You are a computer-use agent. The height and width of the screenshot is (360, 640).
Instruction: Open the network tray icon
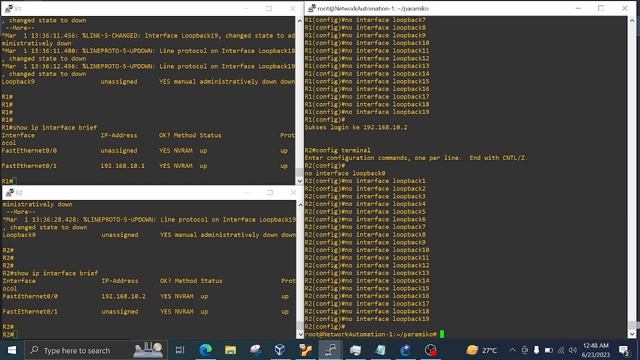[x=561, y=350]
